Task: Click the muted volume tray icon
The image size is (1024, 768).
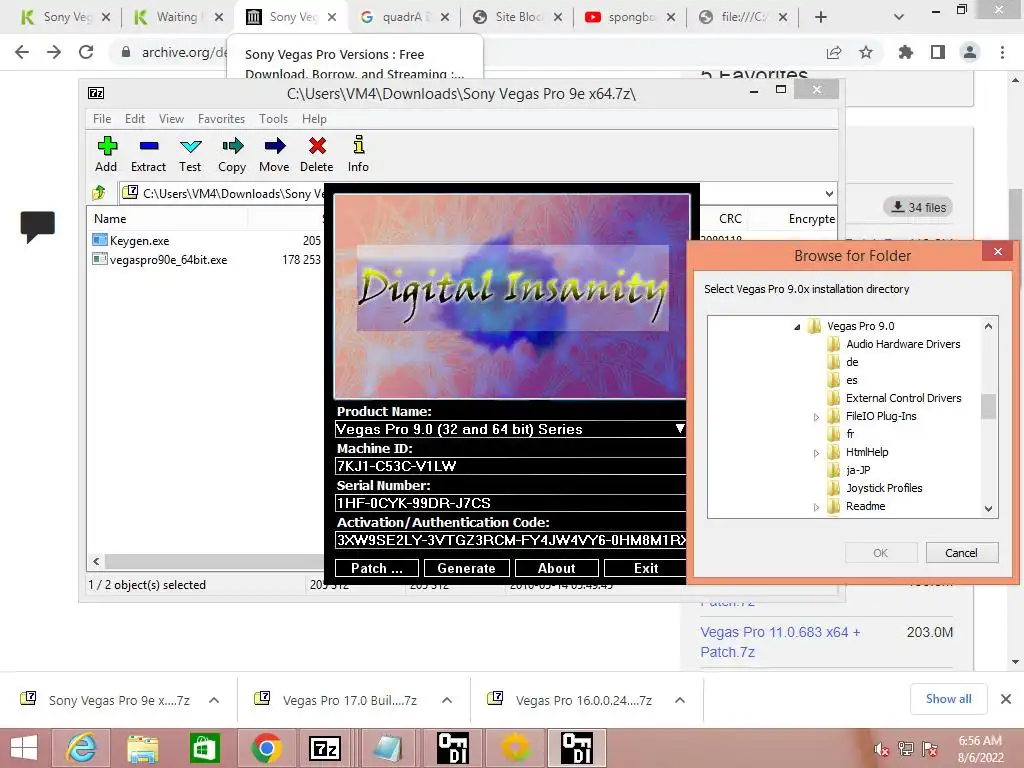Action: (881, 749)
